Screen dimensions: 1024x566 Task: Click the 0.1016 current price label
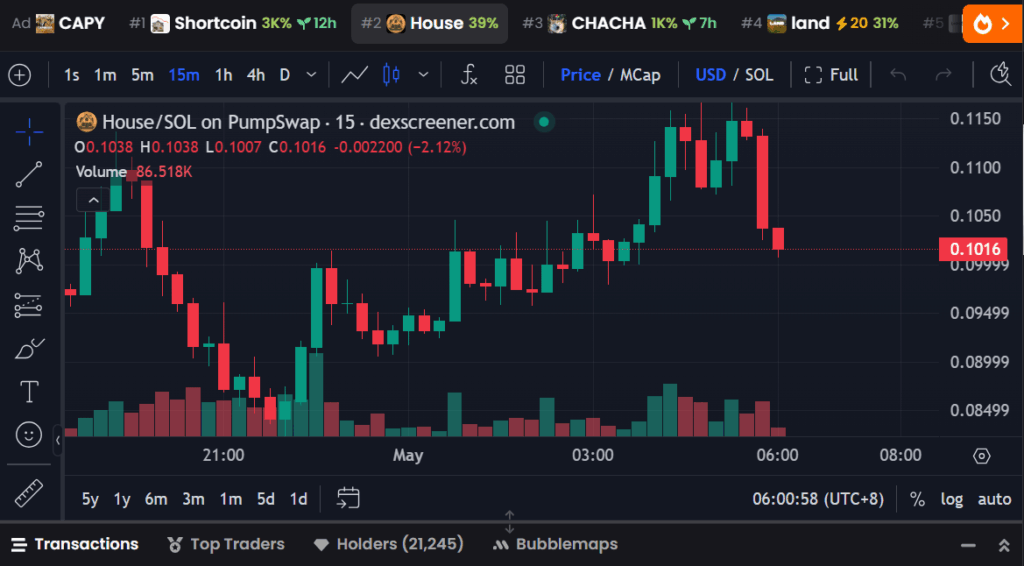coord(973,249)
